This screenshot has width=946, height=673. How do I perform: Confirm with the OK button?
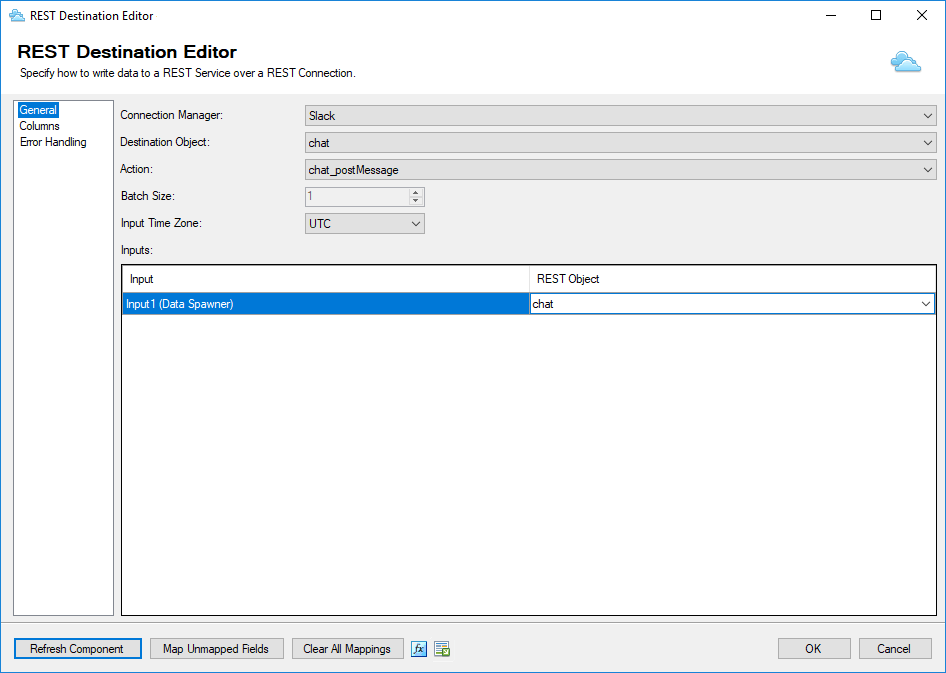point(813,649)
